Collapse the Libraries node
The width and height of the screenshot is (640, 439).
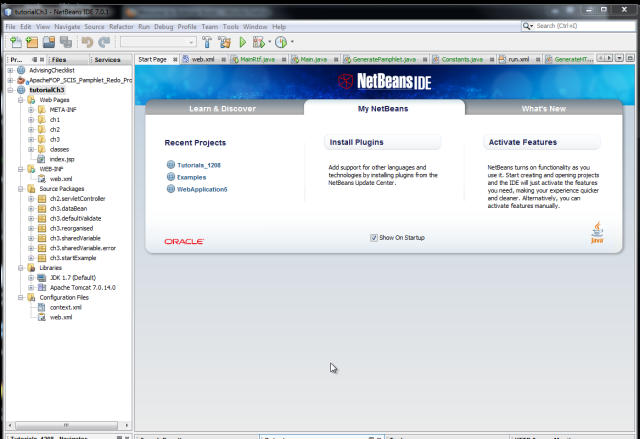click(21, 268)
